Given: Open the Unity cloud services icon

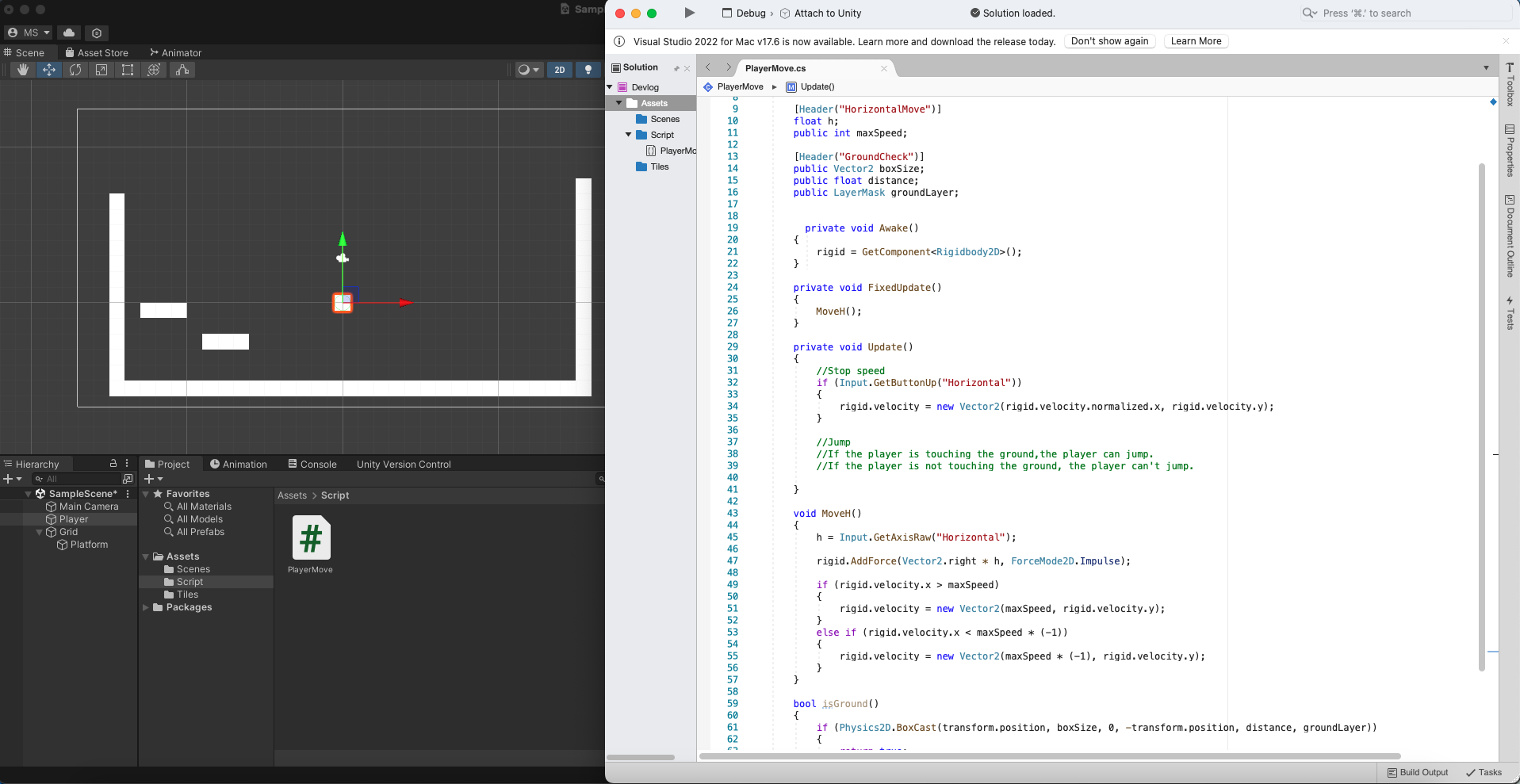Looking at the screenshot, I should click(69, 33).
